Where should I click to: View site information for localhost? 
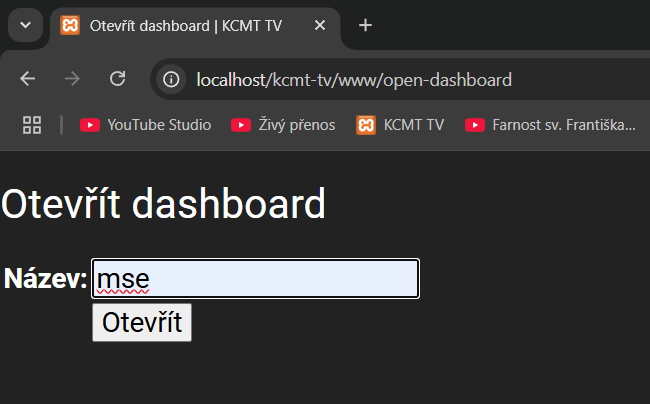tap(172, 79)
